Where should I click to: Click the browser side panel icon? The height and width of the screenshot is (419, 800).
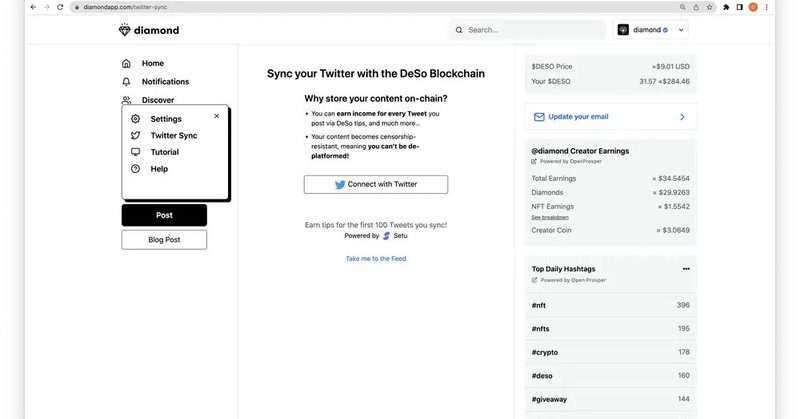[x=739, y=7]
